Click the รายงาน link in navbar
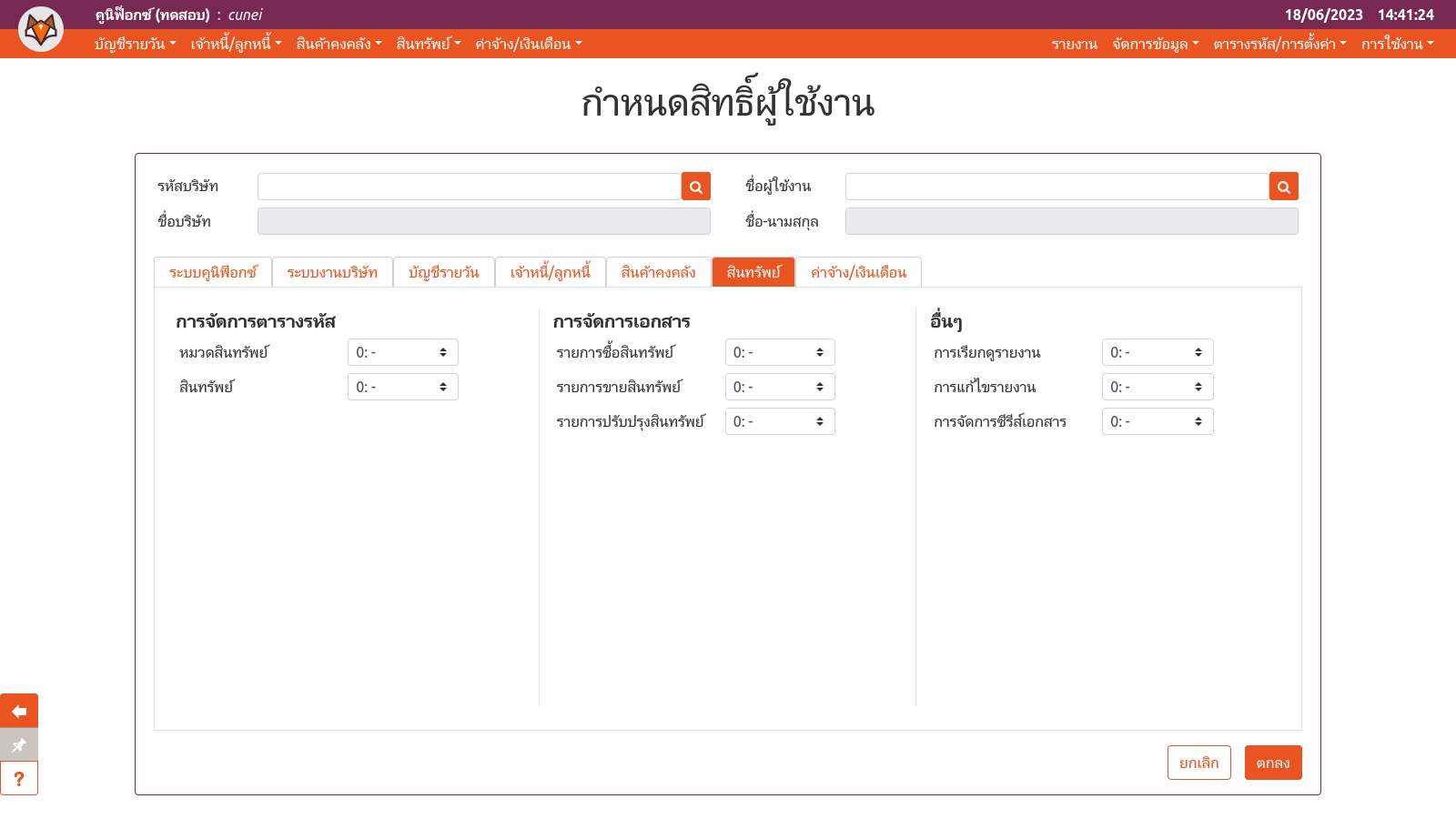 point(1074,44)
